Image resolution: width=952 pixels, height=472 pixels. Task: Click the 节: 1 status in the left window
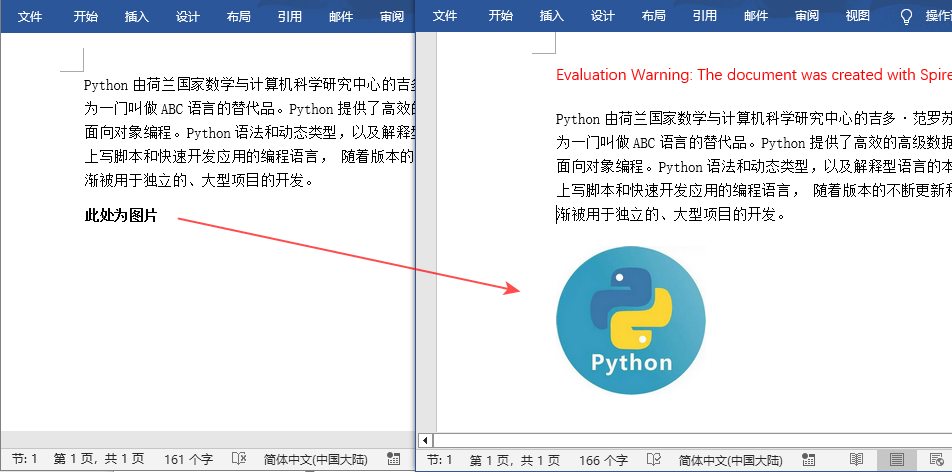point(25,459)
